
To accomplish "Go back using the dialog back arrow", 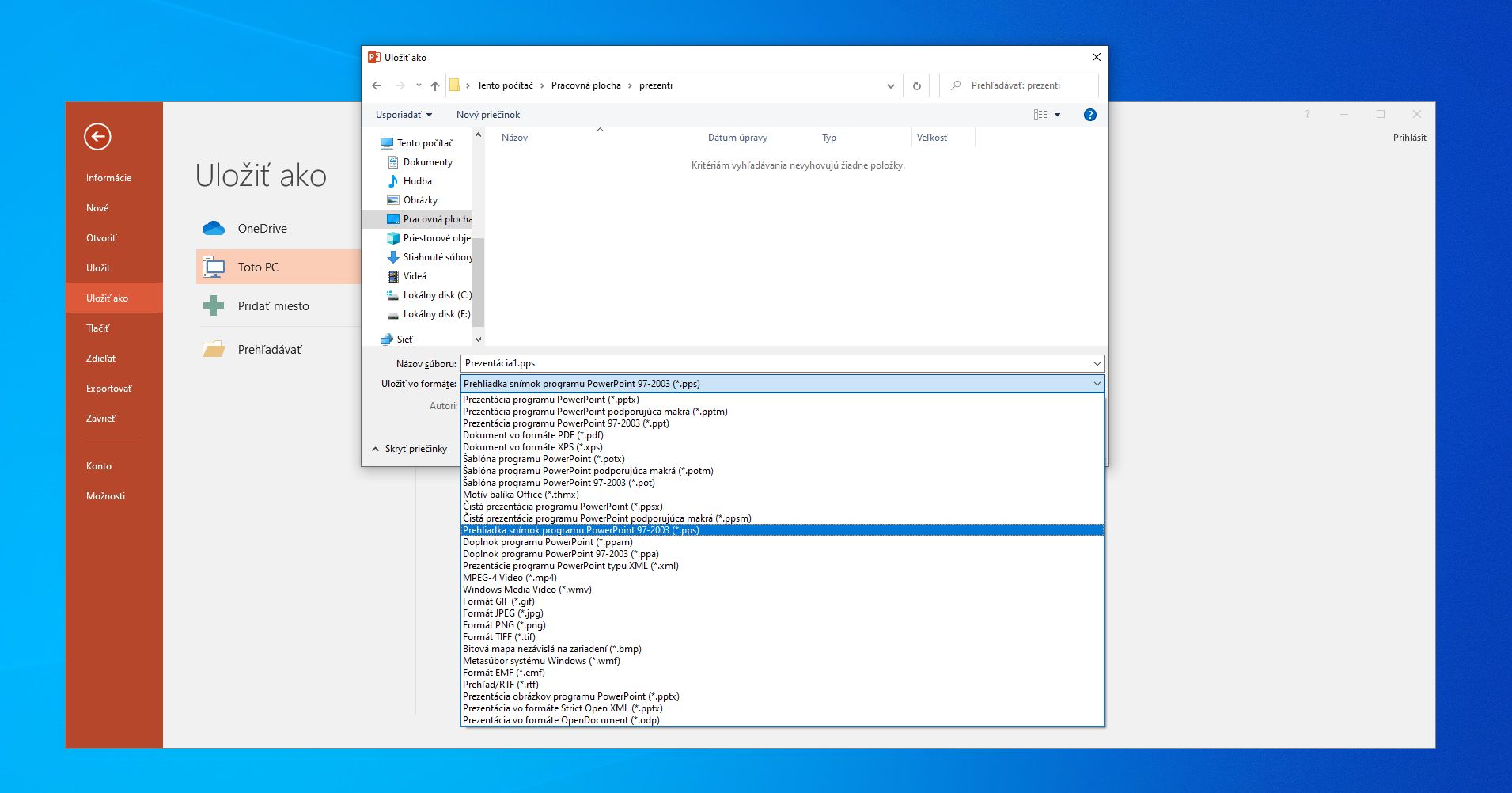I will 377,85.
